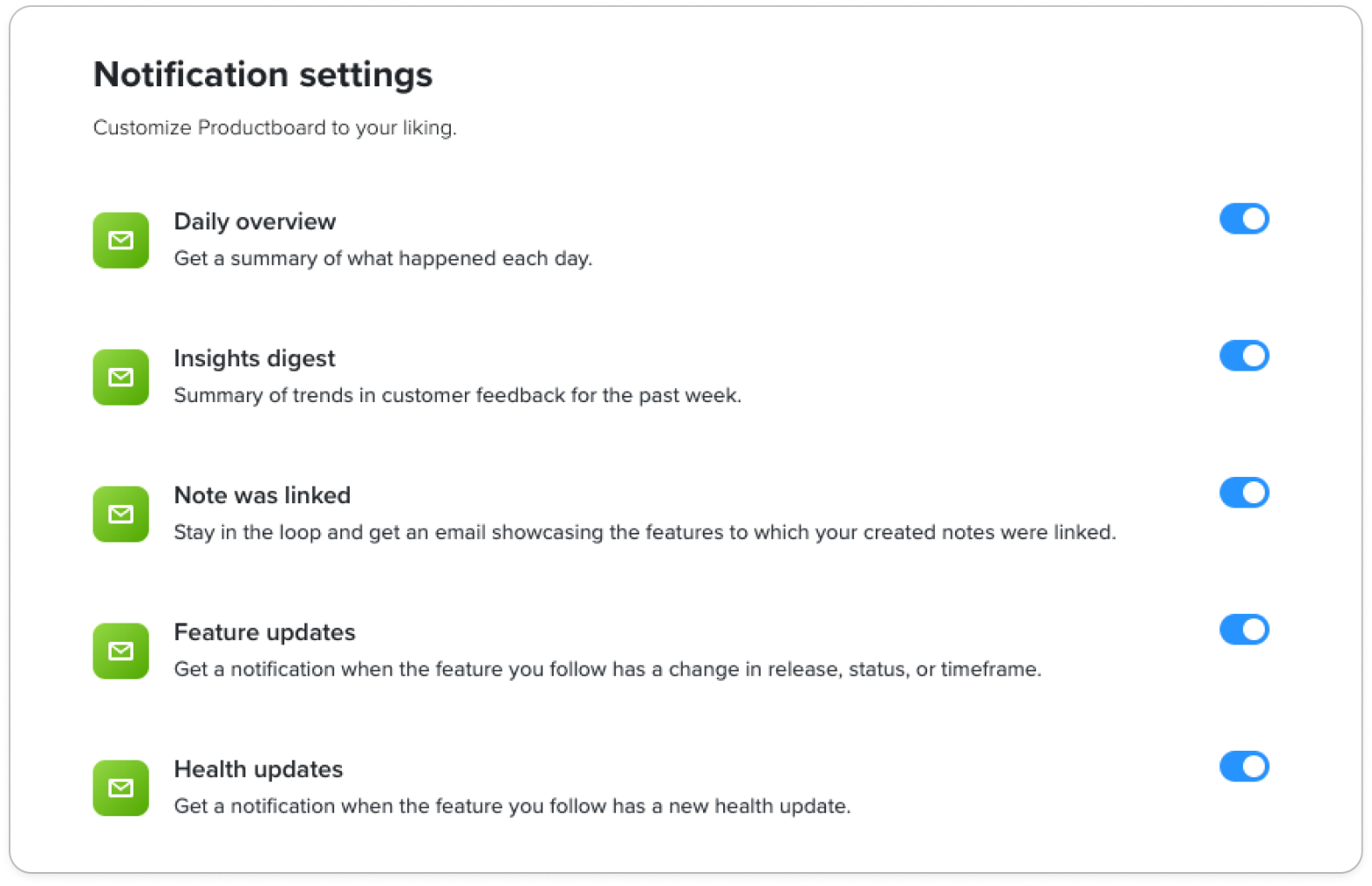Select the Note was linked mail icon
This screenshot has width=1372, height=886.
(121, 514)
